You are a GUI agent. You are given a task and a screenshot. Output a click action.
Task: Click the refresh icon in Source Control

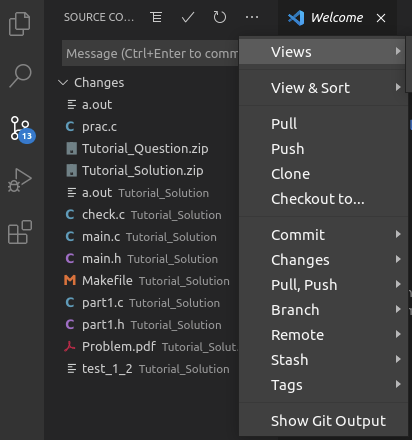pos(220,17)
